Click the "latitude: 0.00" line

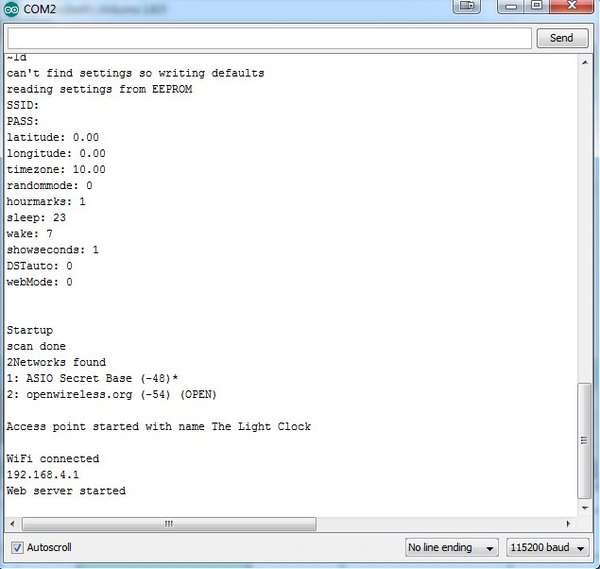53,137
